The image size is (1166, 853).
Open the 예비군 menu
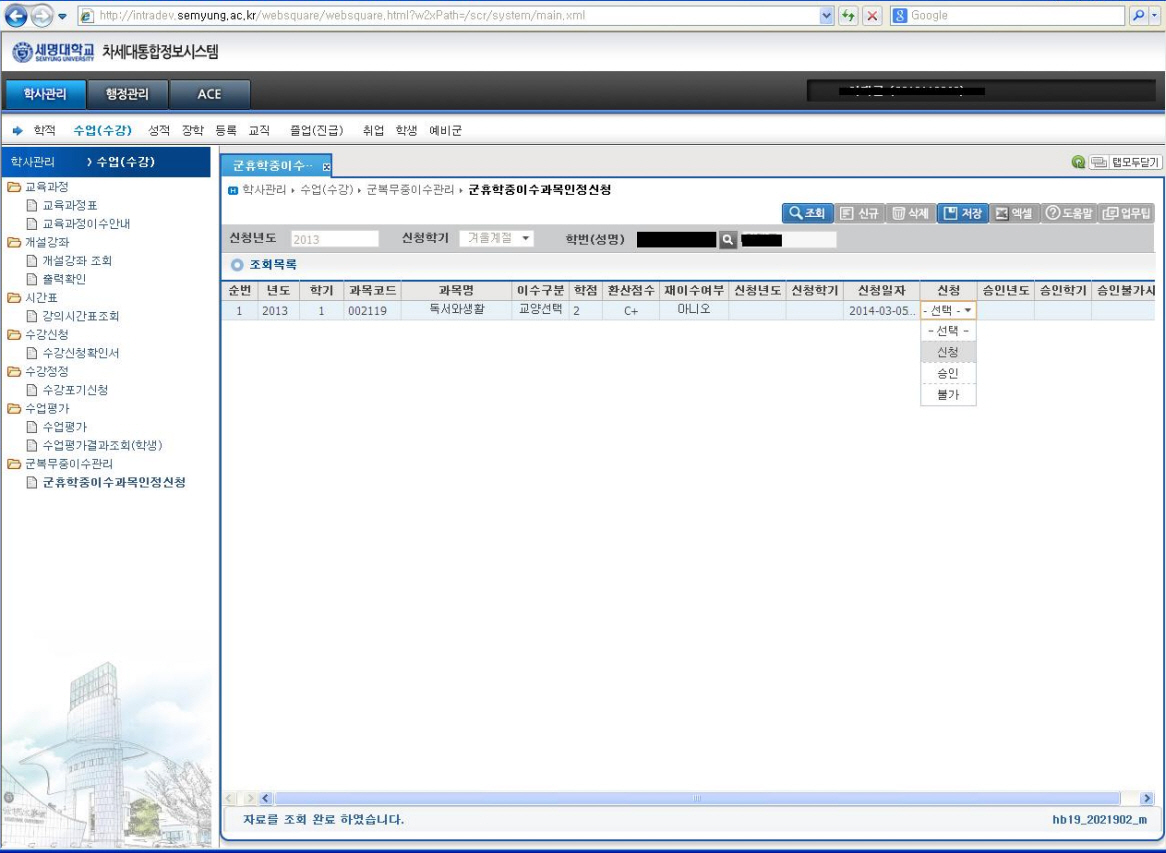click(445, 131)
